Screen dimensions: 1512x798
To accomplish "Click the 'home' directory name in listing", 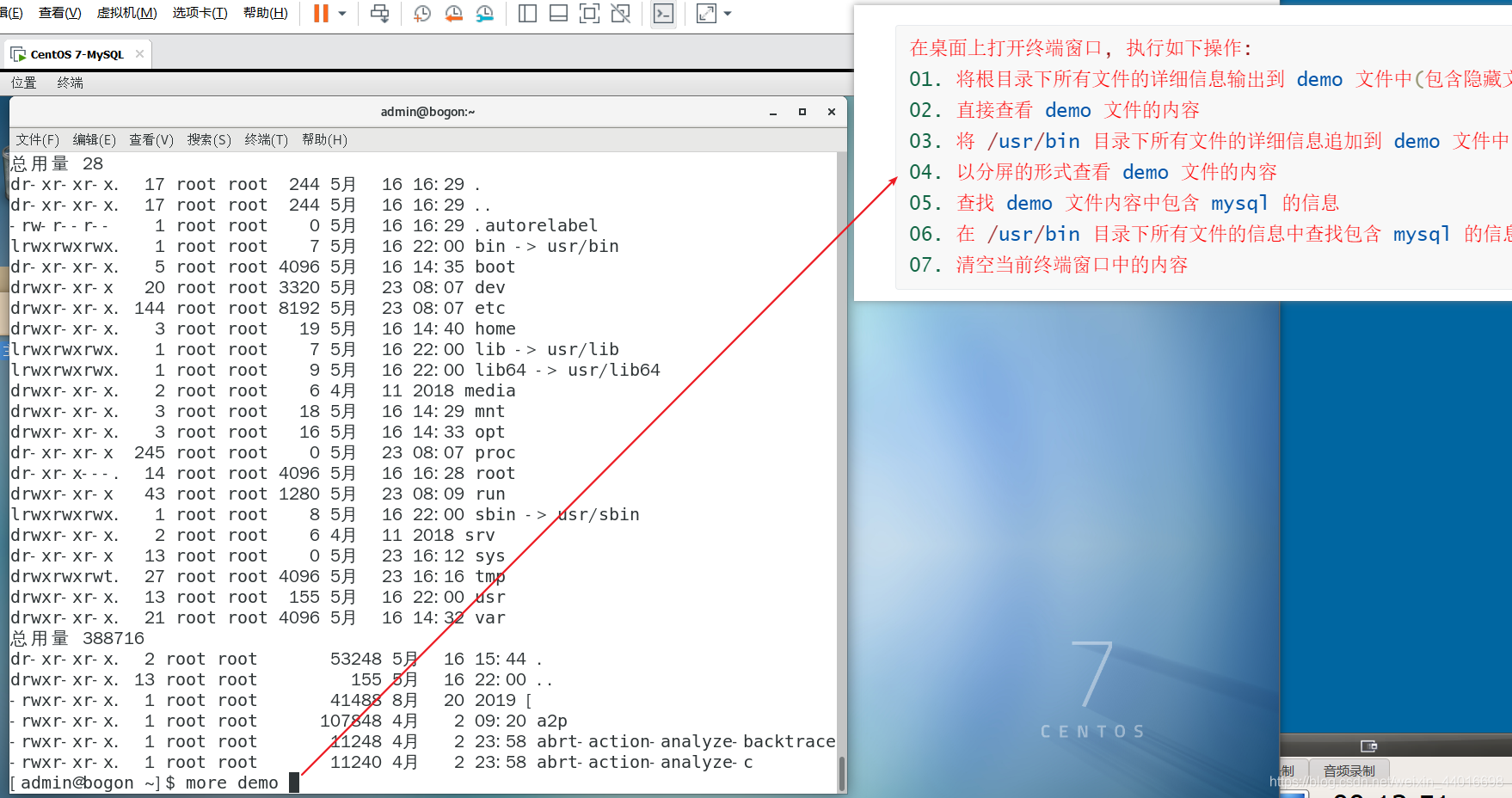I will 495,328.
